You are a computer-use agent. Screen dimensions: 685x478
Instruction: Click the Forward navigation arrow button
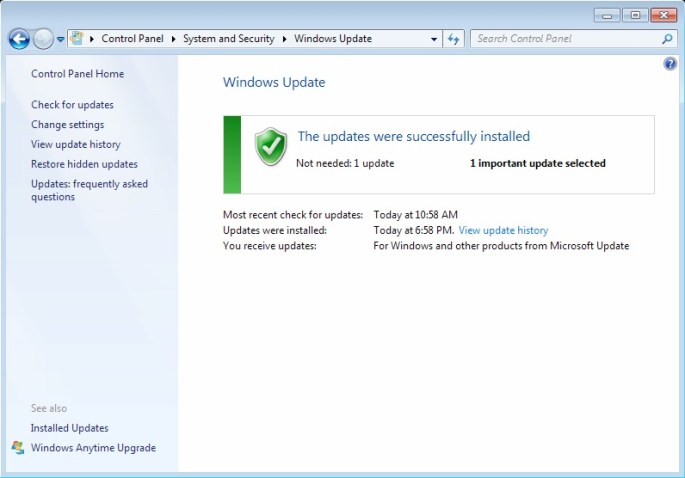(x=43, y=39)
